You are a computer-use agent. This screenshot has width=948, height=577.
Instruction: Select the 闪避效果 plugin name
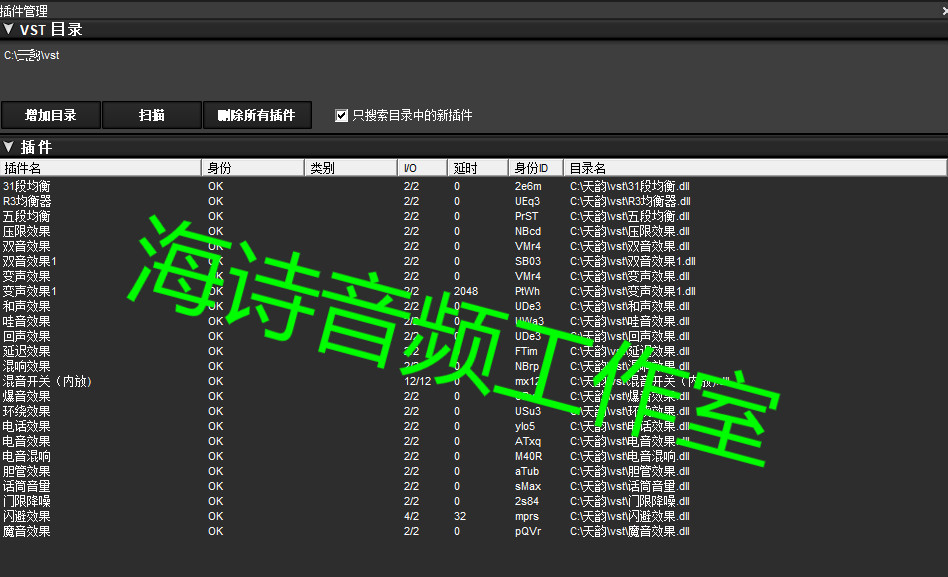27,516
